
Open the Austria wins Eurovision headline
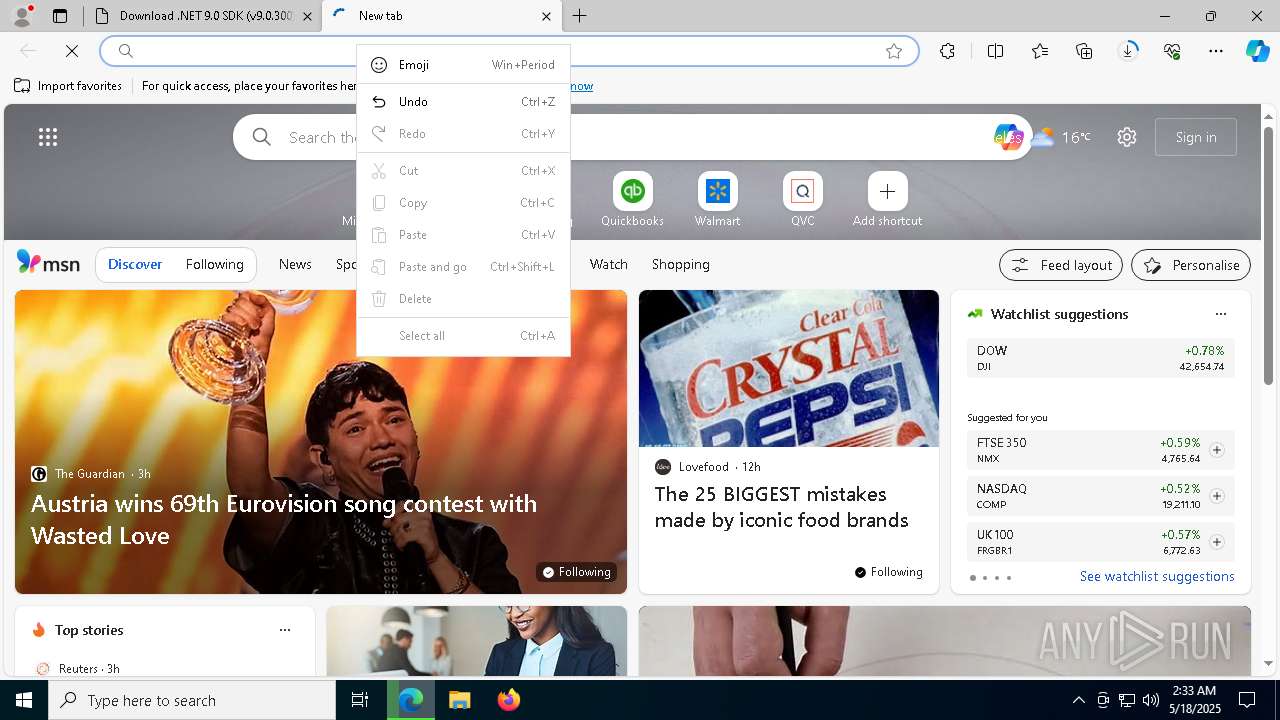[x=284, y=520]
